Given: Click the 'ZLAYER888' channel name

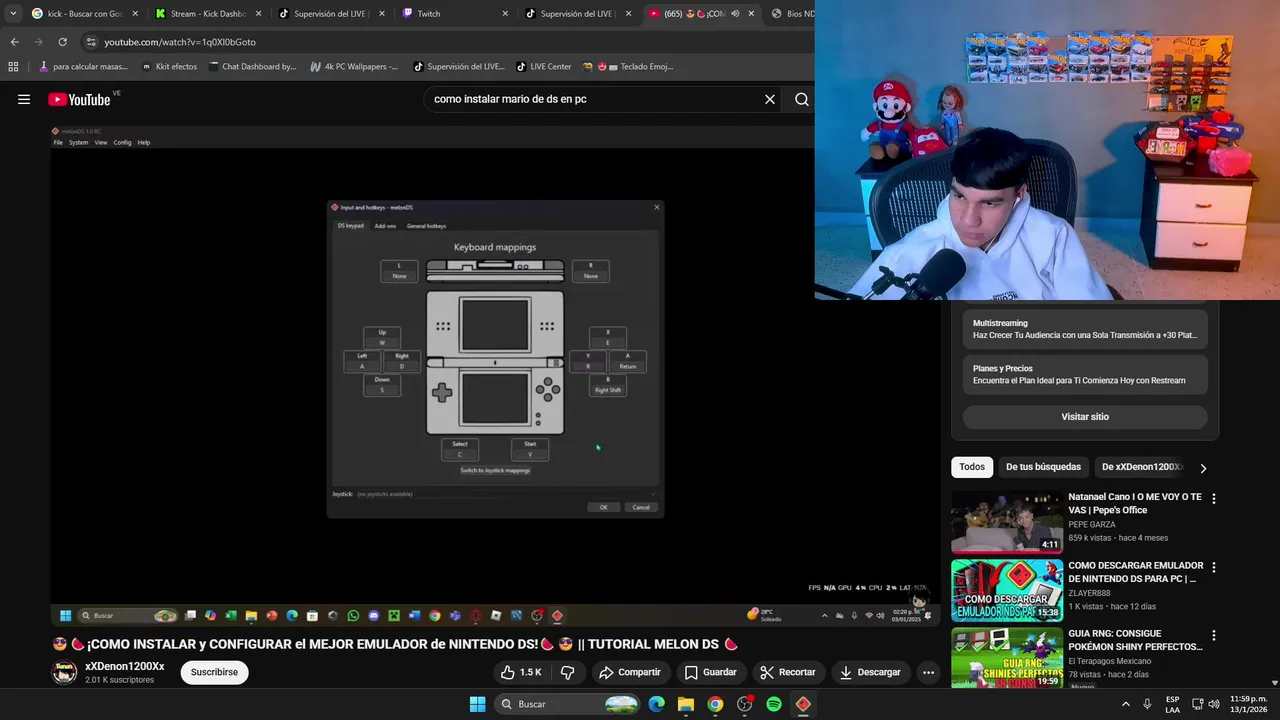Looking at the screenshot, I should (1089, 593).
